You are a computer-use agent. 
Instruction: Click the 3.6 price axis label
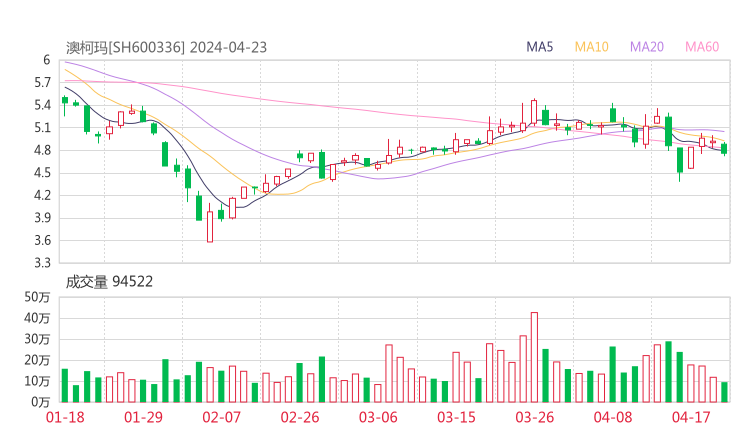[x=42, y=240]
